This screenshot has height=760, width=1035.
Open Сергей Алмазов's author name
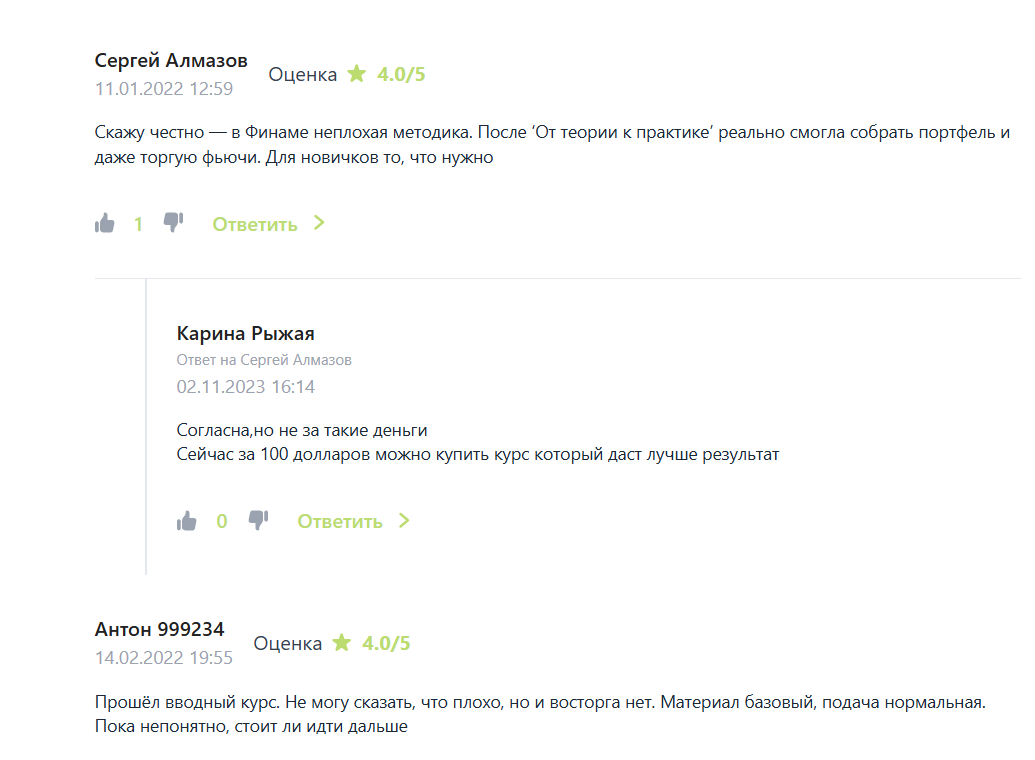[171, 61]
